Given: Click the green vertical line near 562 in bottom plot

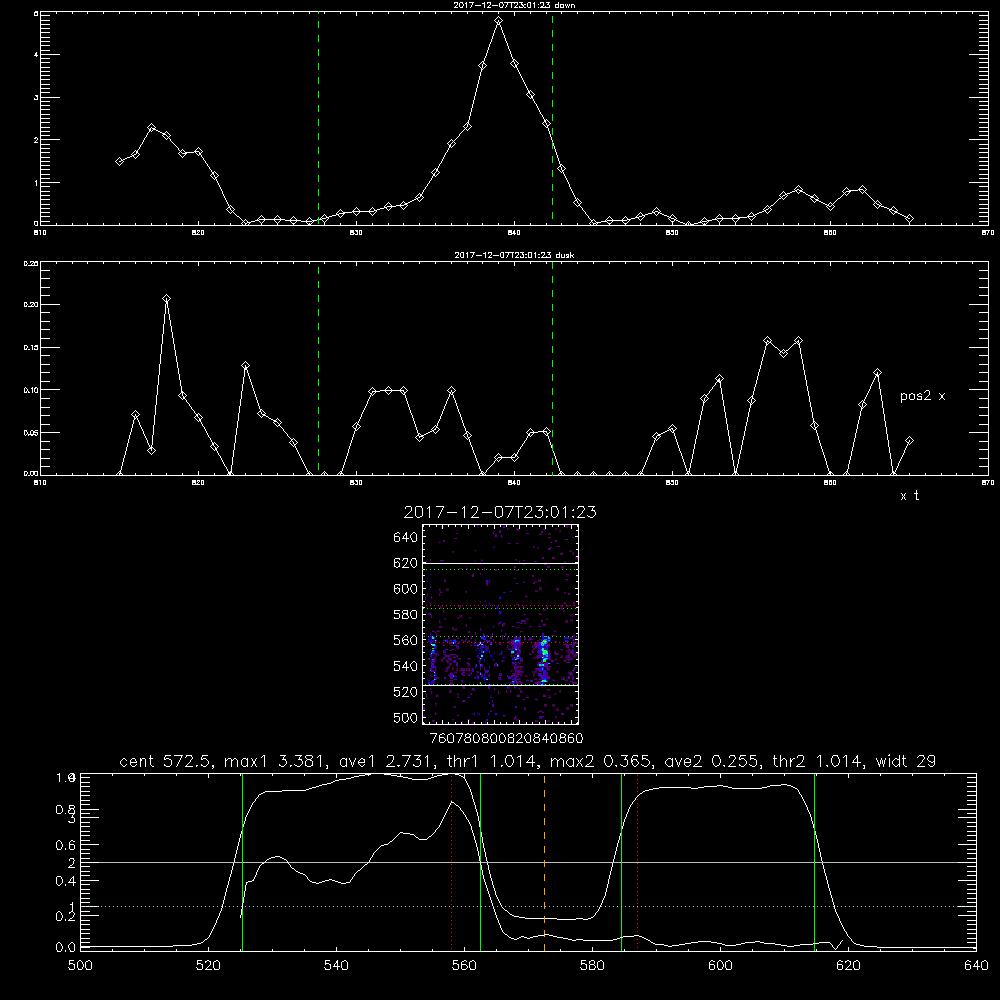Looking at the screenshot, I should pyautogui.click(x=480, y=861).
